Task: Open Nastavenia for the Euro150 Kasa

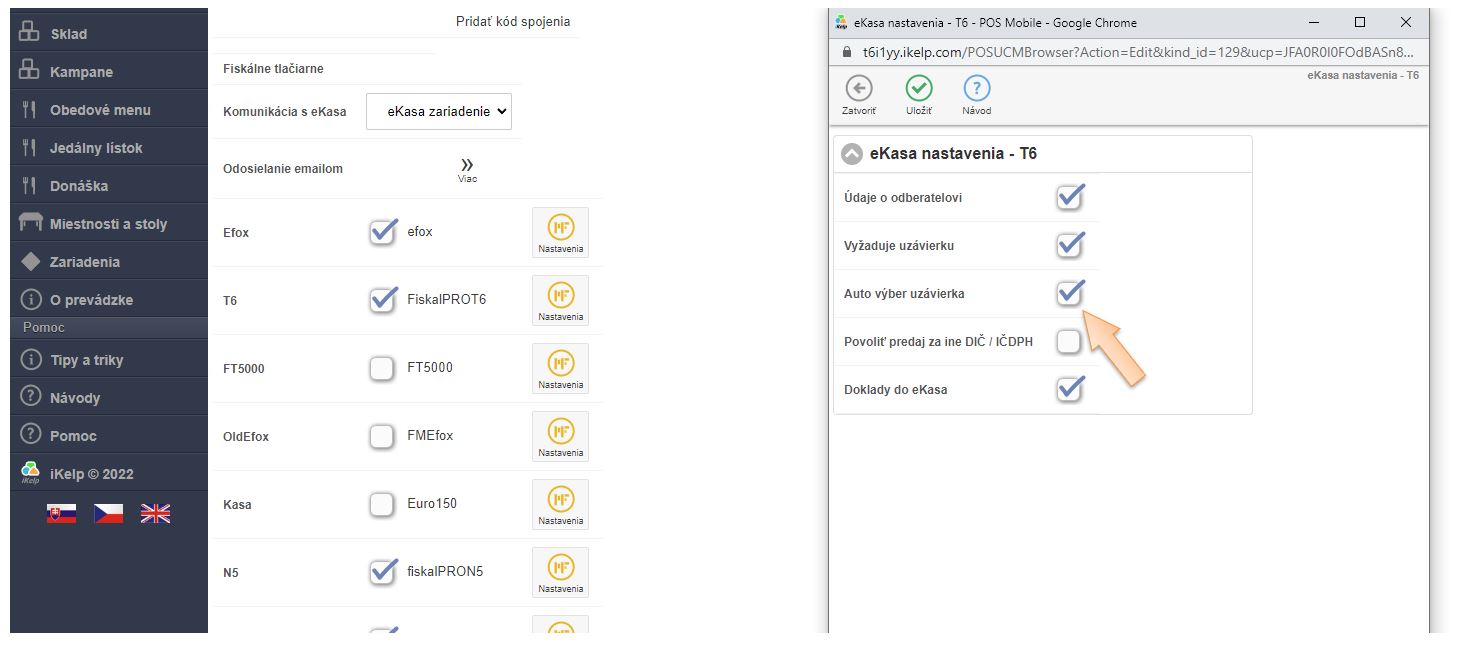Action: pos(560,504)
